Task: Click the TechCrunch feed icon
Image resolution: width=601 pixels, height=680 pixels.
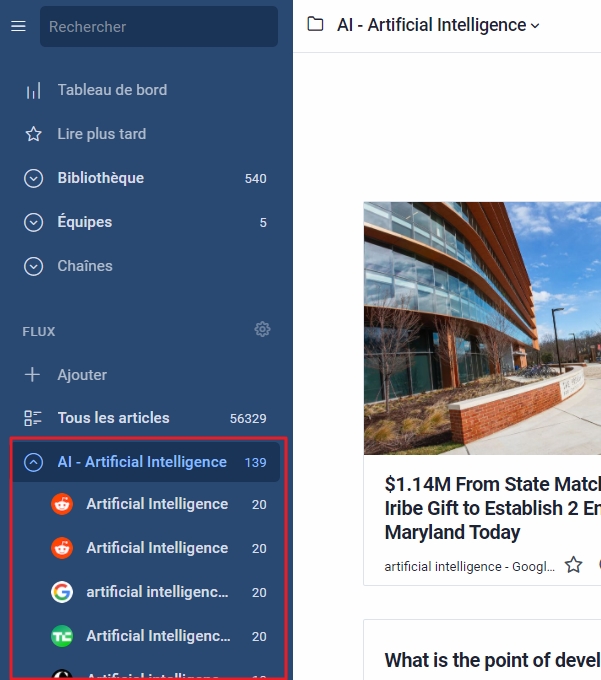Action: (62, 636)
